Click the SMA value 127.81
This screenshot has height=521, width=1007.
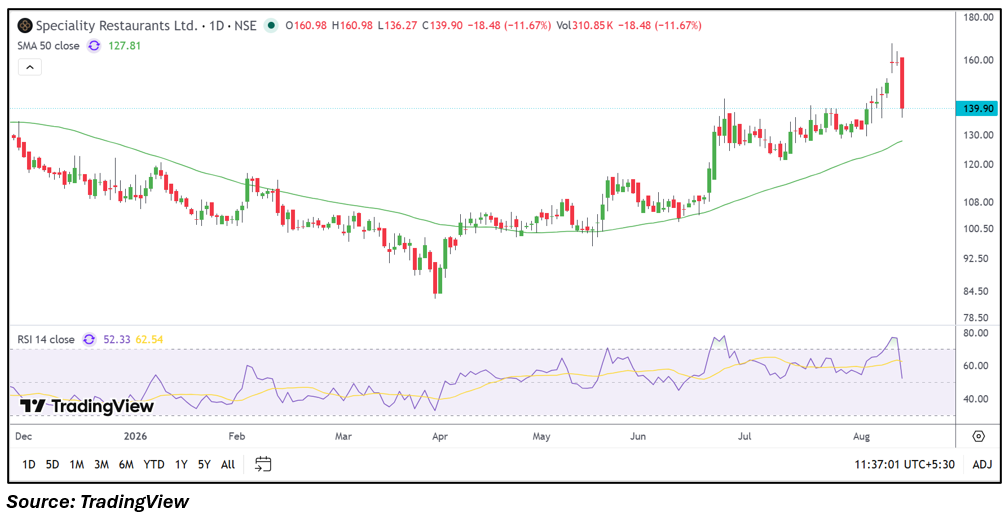[125, 46]
